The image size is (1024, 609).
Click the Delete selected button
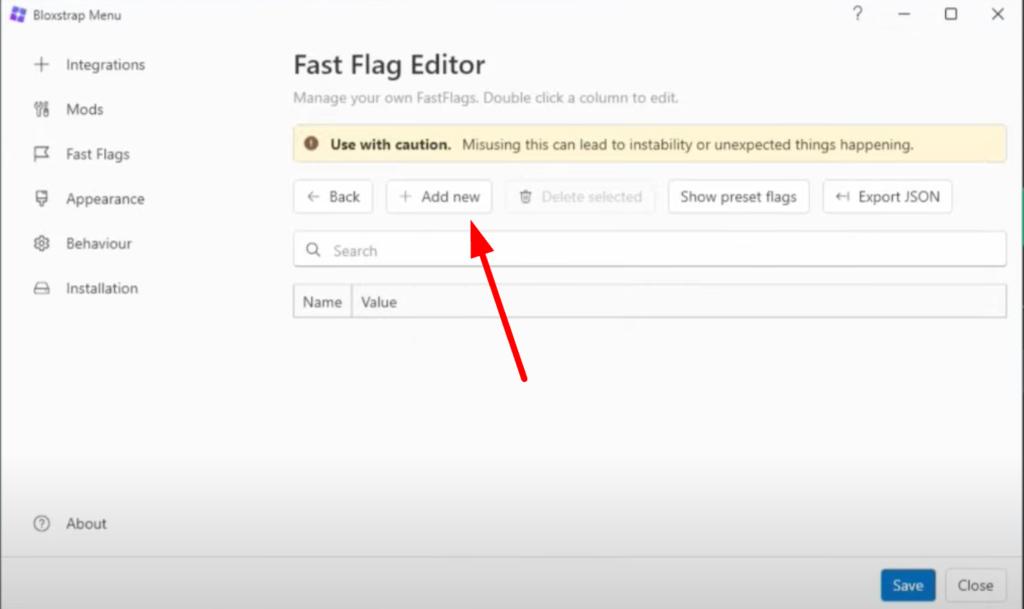(x=580, y=196)
